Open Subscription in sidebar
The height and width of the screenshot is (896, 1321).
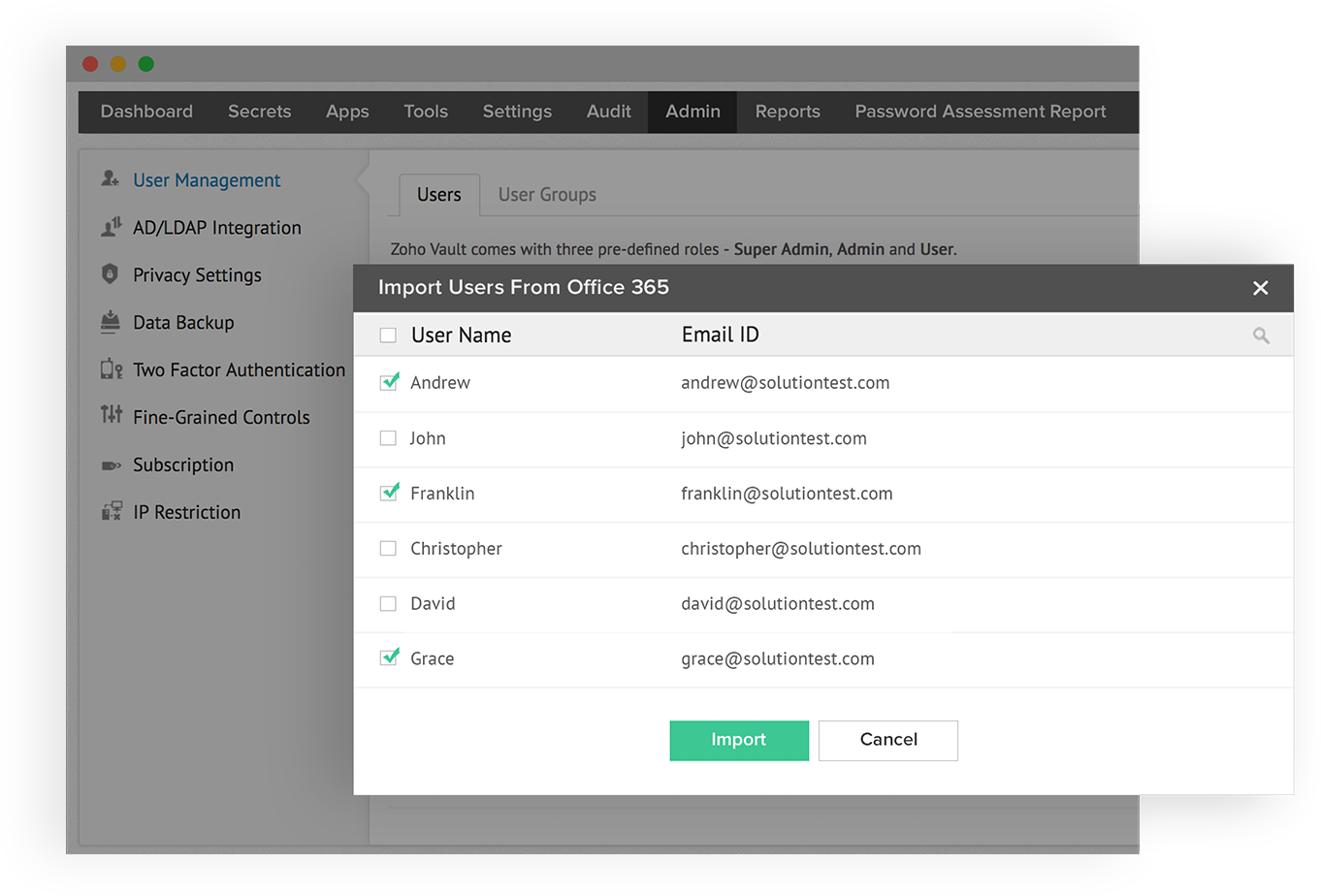[x=183, y=464]
